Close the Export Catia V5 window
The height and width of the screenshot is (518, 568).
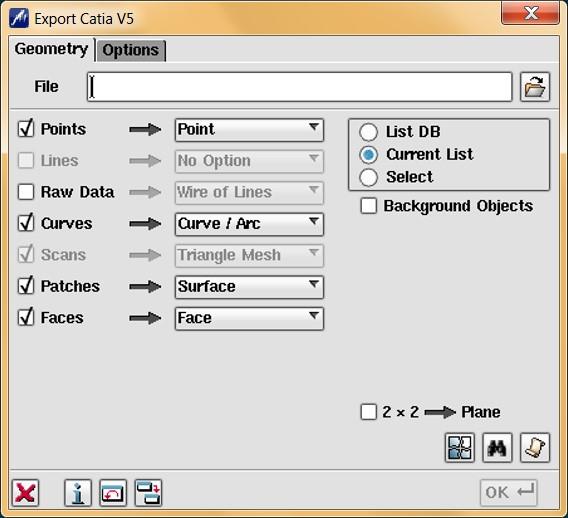[530, 13]
